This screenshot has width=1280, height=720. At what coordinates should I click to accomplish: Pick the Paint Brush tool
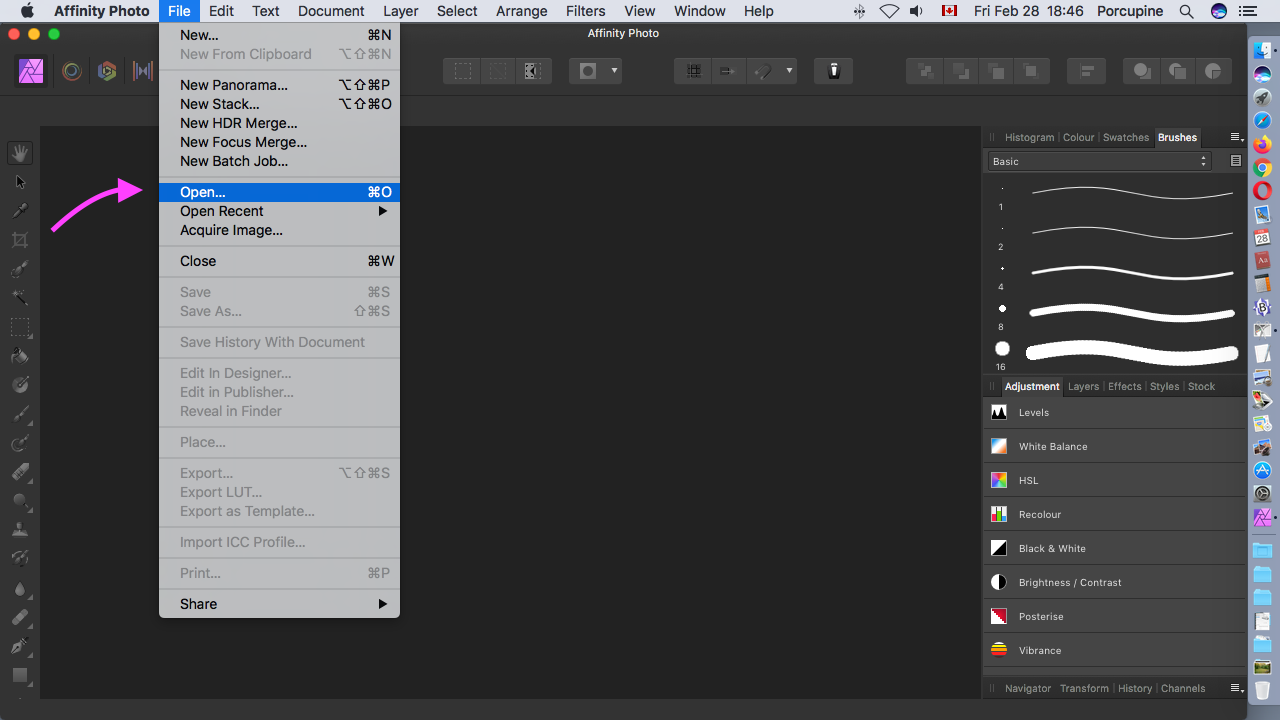point(20,414)
